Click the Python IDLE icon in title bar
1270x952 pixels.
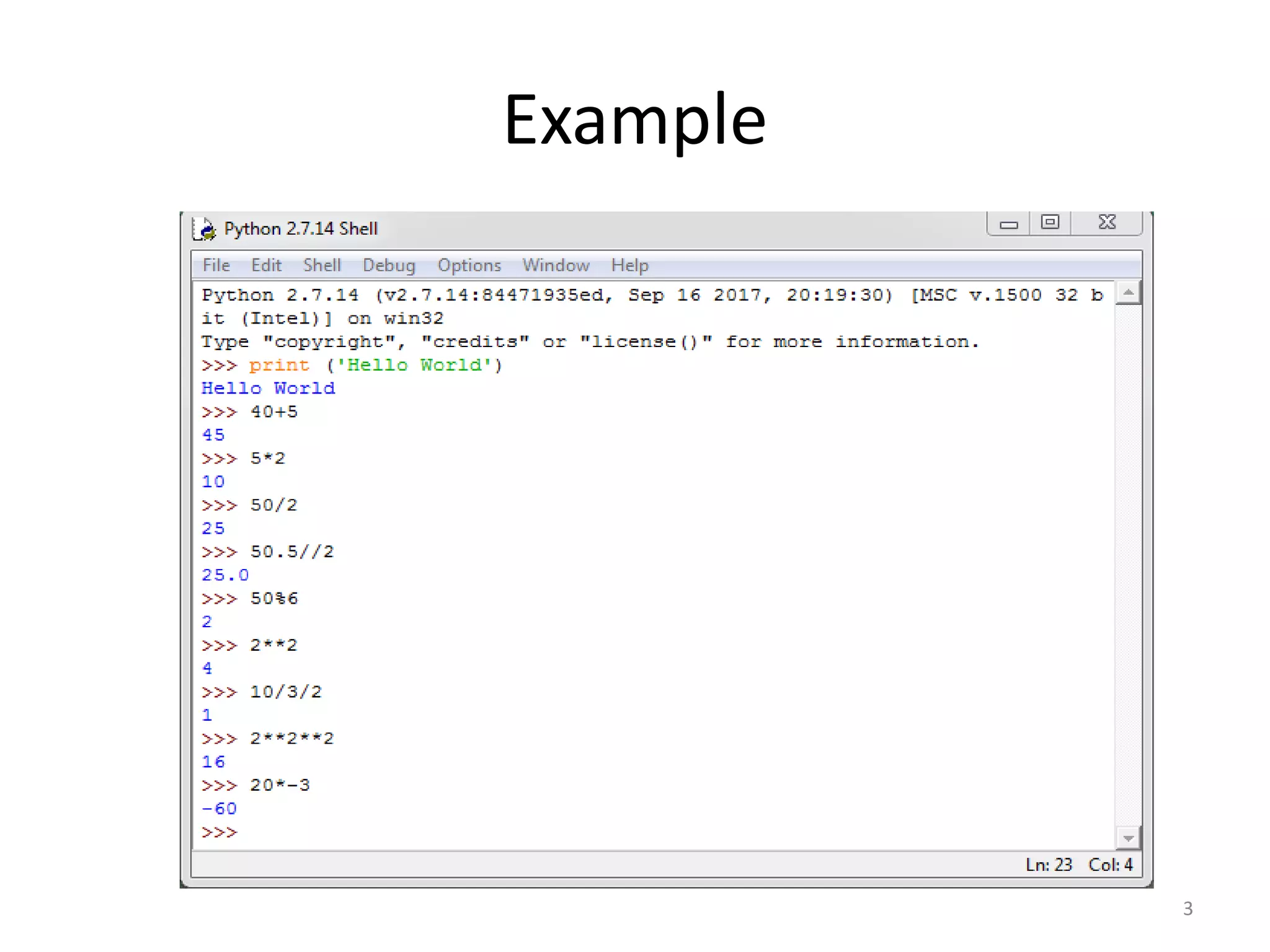(x=204, y=229)
